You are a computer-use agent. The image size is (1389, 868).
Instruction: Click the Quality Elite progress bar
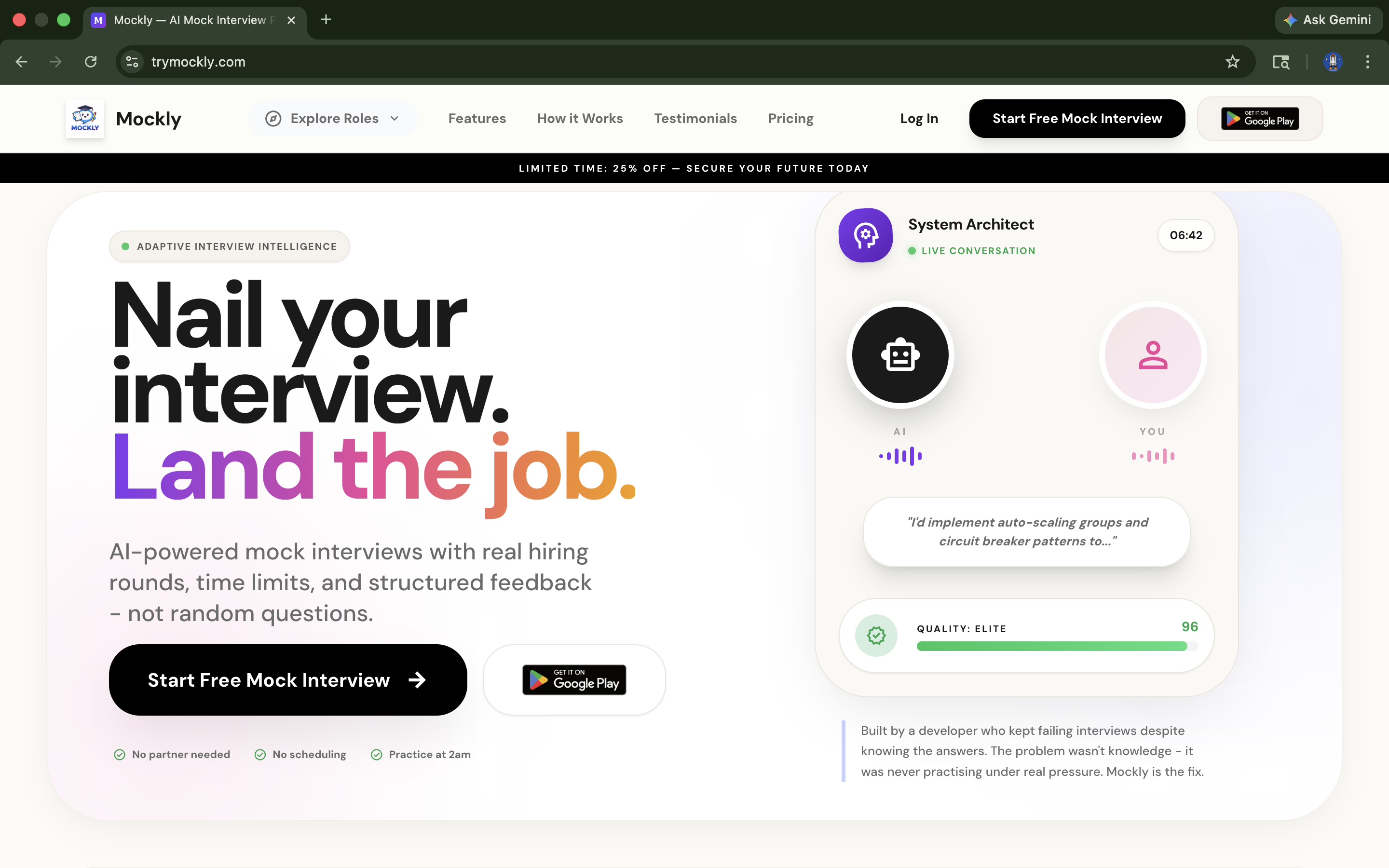(1057, 646)
